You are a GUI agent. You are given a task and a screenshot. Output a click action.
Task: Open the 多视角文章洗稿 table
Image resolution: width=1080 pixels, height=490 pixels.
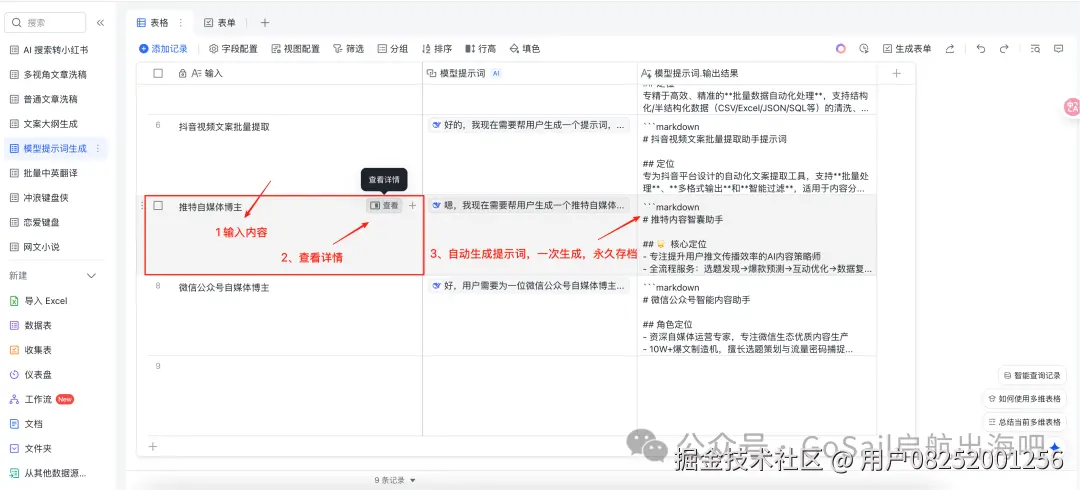click(55, 74)
